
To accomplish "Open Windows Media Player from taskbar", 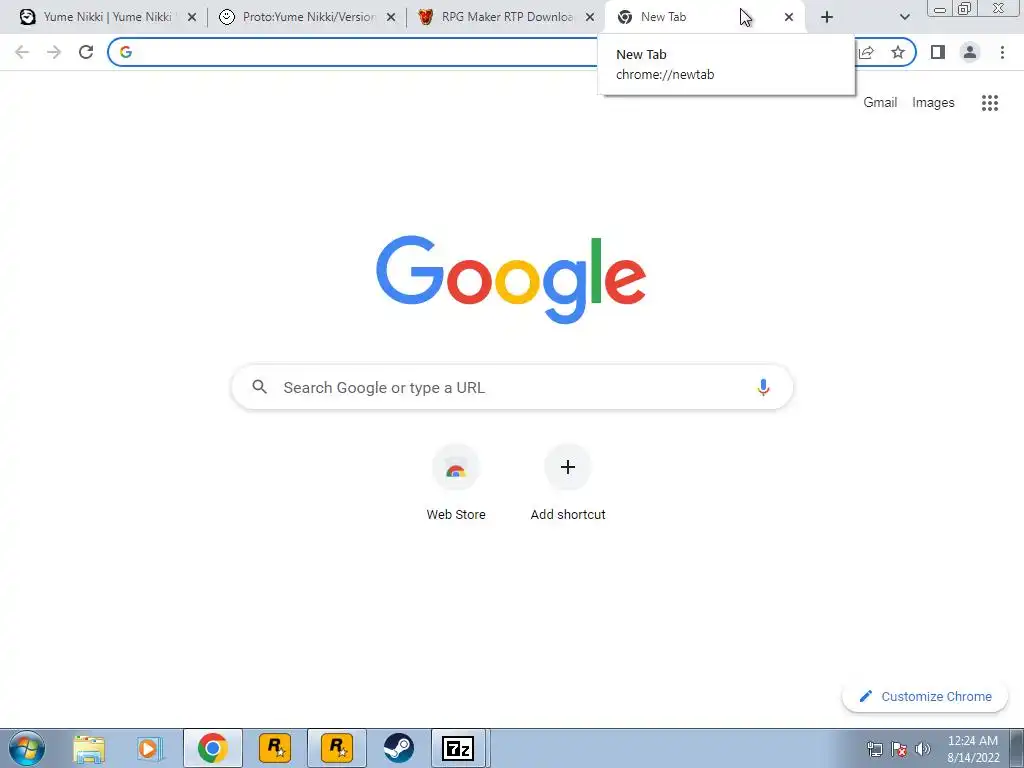I will pos(151,748).
